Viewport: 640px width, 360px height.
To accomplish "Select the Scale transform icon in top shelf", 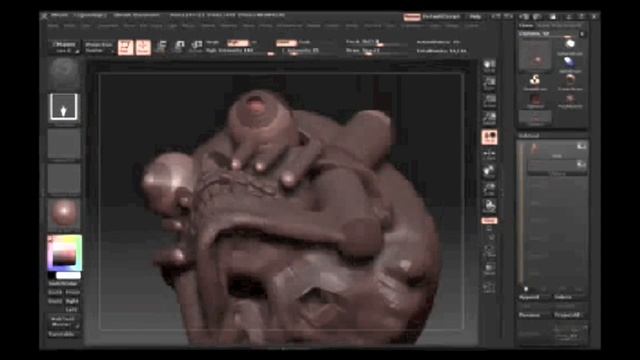I will (x=178, y=47).
